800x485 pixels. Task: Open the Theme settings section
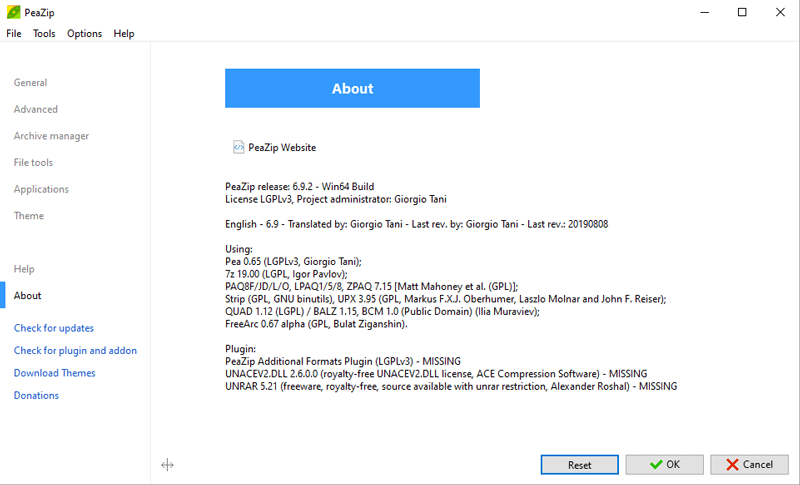(29, 216)
